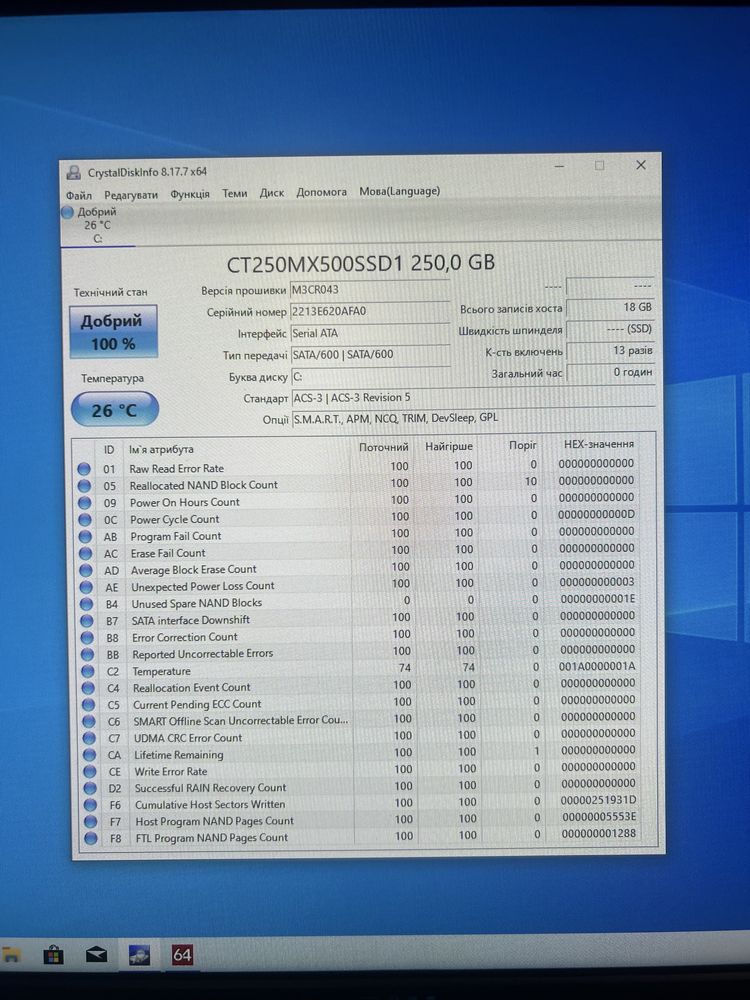This screenshot has width=750, height=1000.
Task: Open the Теми menu
Action: [234, 193]
